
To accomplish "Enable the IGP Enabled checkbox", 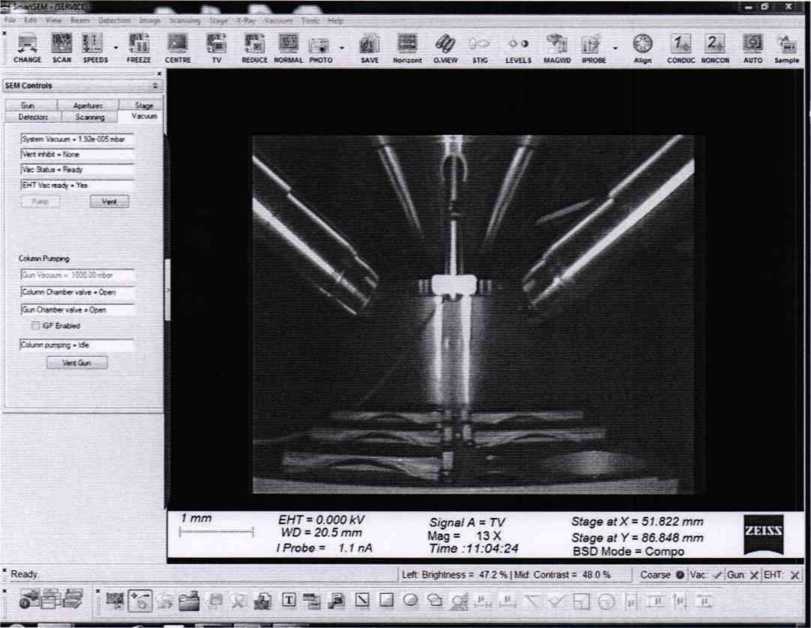I will pos(35,325).
